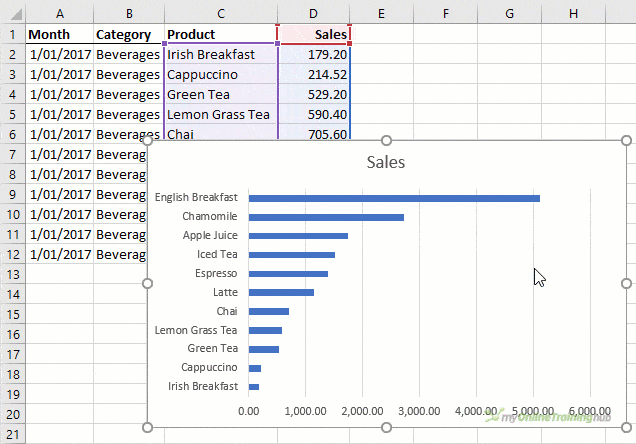Click the Apple Juice bar in chart
This screenshot has width=636, height=444.
click(x=299, y=236)
